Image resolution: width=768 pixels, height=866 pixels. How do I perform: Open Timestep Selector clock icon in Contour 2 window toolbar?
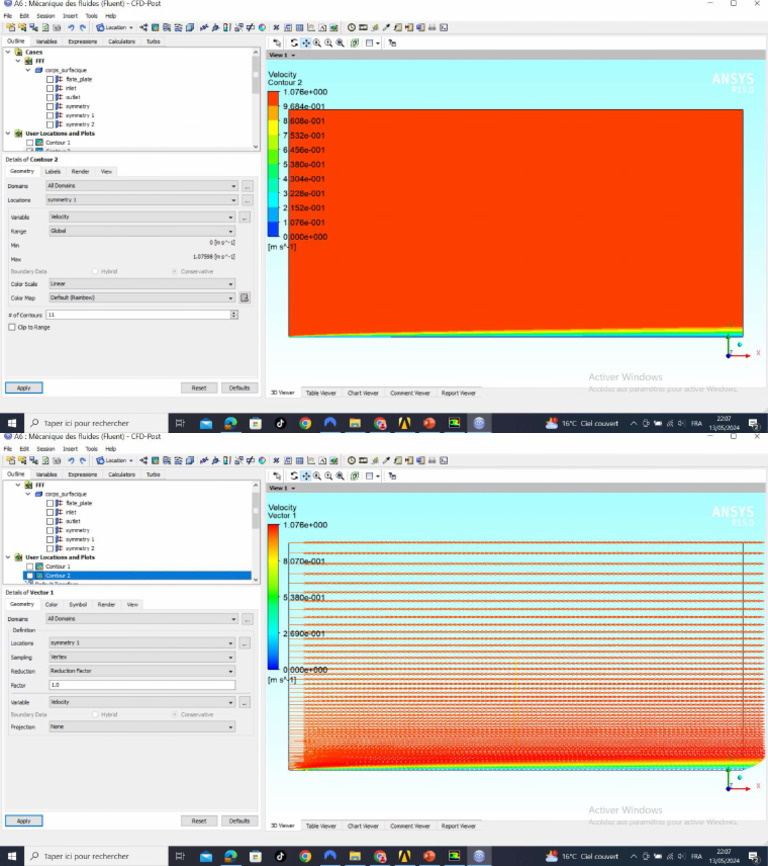pyautogui.click(x=351, y=27)
